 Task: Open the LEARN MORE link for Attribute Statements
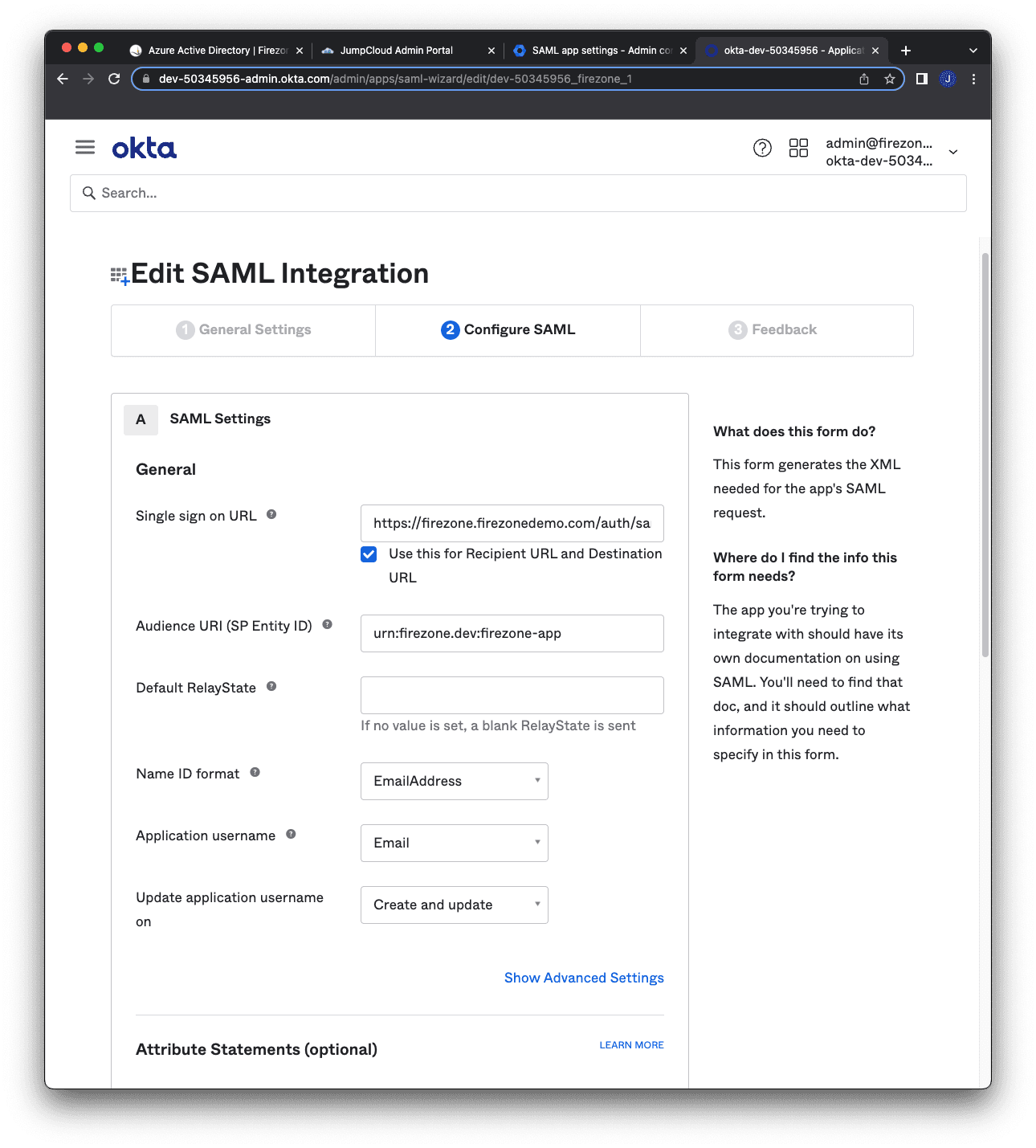pos(631,1045)
